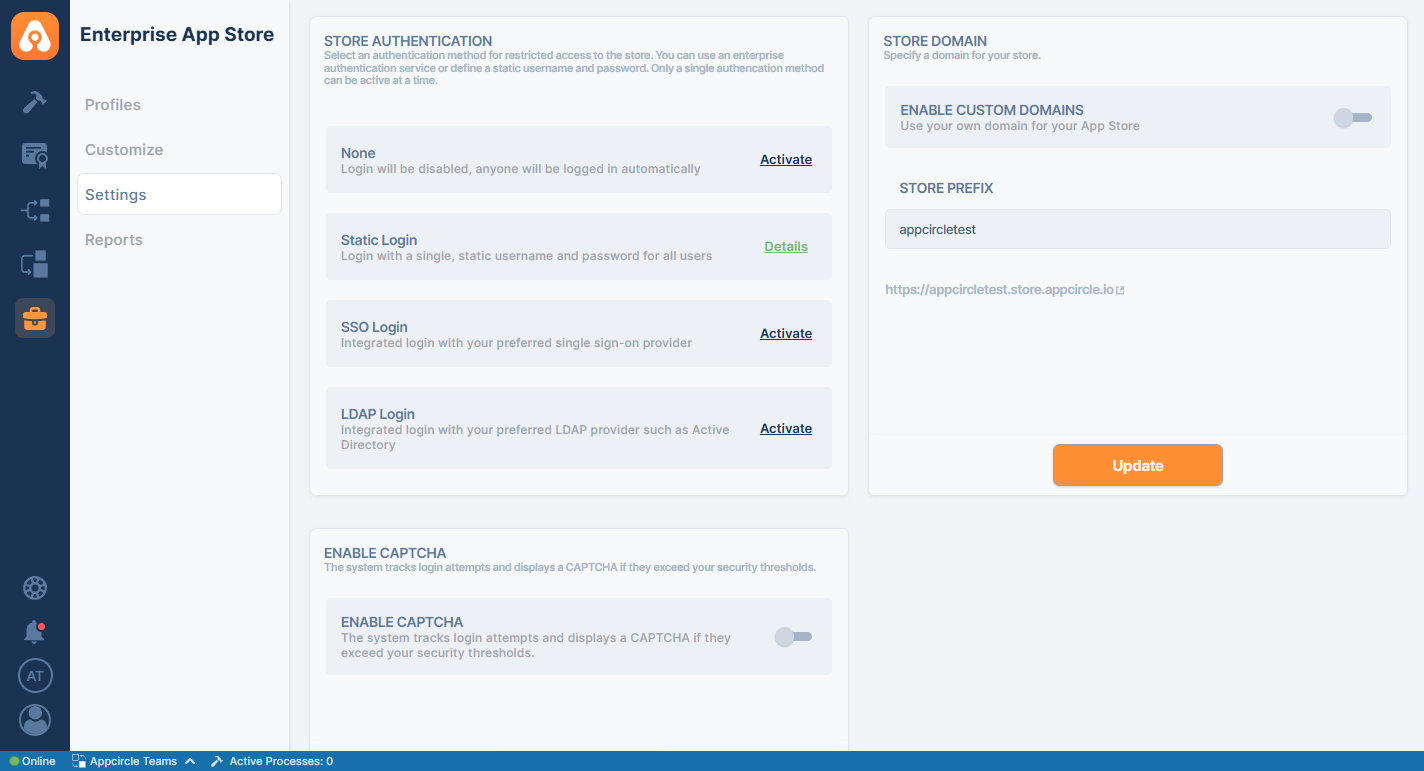The width and height of the screenshot is (1424, 771).
Task: Click the STORE AUTHENTICATION heading
Action: click(x=408, y=41)
